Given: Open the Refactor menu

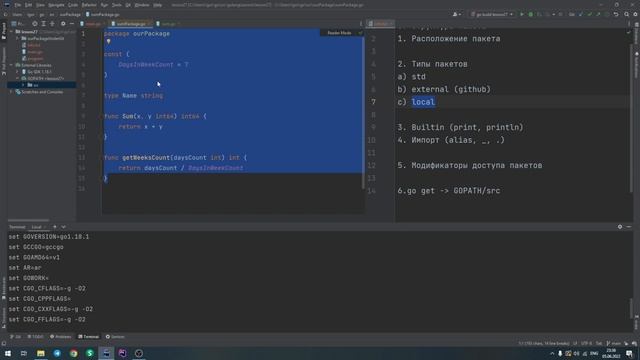Looking at the screenshot, I should (x=89, y=5).
